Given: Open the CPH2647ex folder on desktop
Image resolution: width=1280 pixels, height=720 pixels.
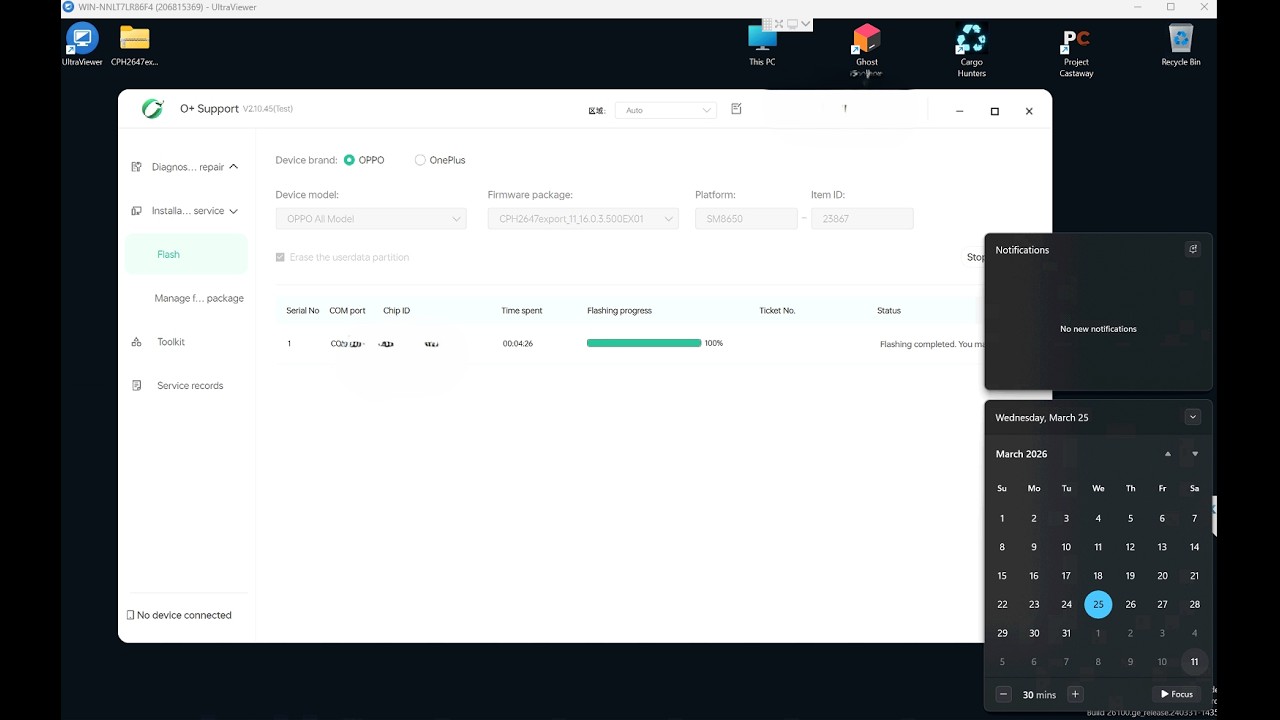Looking at the screenshot, I should point(134,45).
